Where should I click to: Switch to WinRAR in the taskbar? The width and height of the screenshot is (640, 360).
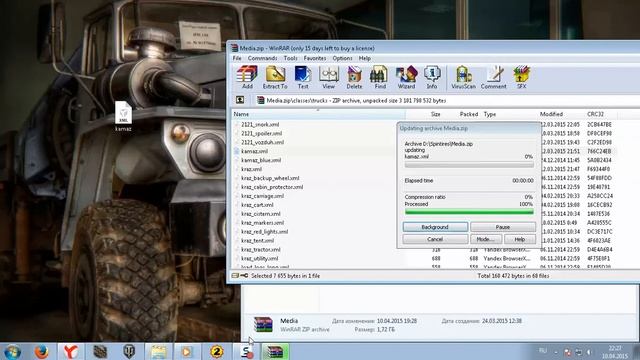point(275,351)
